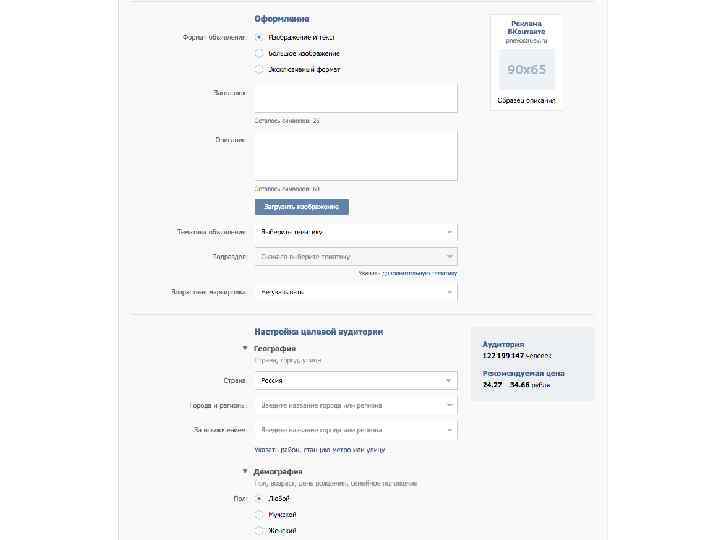
Task: Open the 'Страна' dropdown showing Россия
Action: coord(355,381)
